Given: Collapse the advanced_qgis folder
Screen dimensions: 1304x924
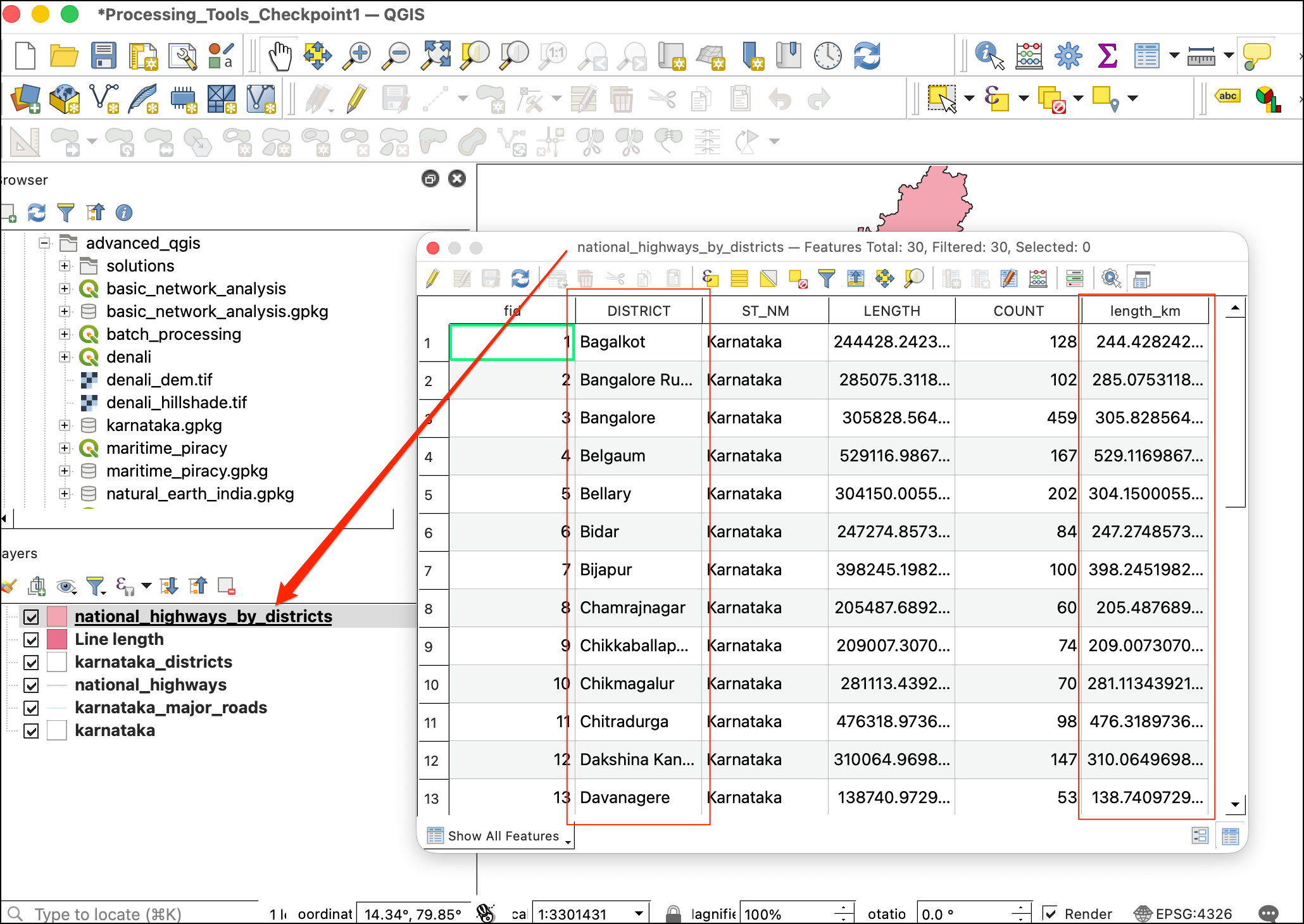Looking at the screenshot, I should (x=44, y=243).
